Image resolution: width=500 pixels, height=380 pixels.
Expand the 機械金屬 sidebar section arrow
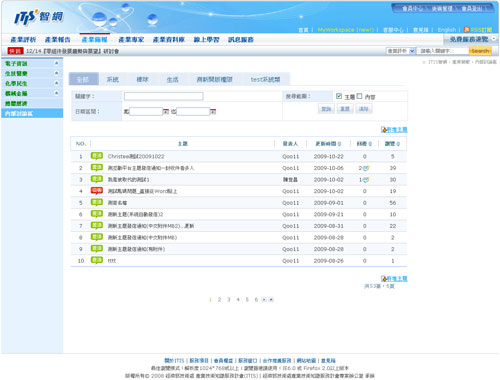pyautogui.click(x=56, y=93)
